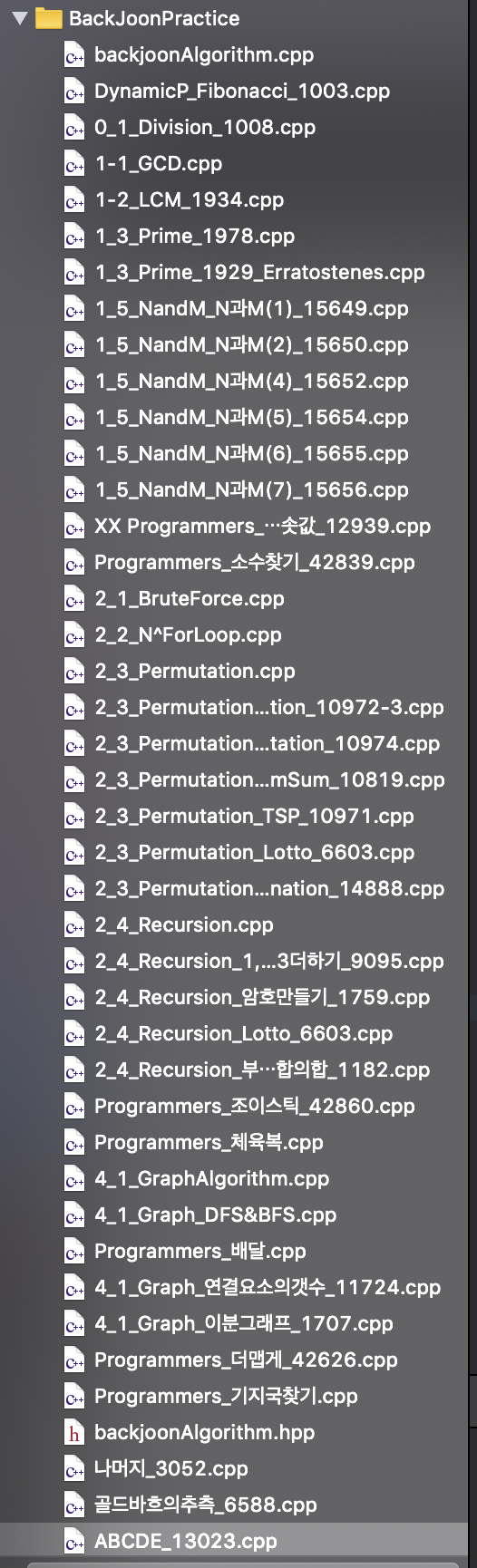
Task: Click icon beside Programmers_소수찾기_42839.cpp
Action: coord(74,563)
